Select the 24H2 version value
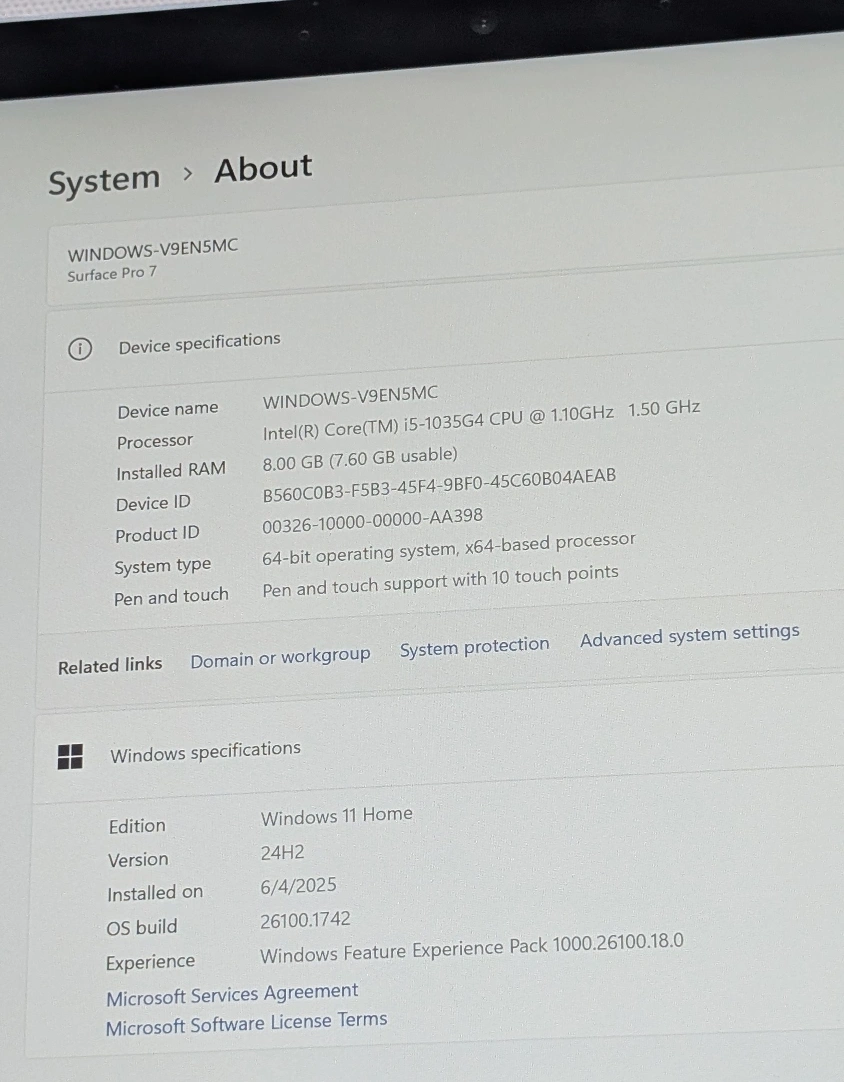This screenshot has height=1082, width=844. 282,853
